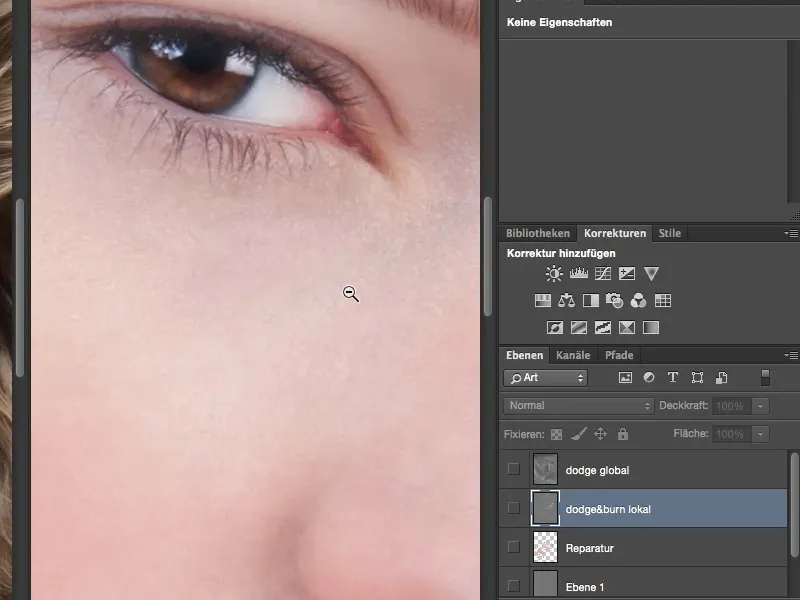Enable visibility for Ebene 1
This screenshot has width=800, height=600.
[x=514, y=586]
